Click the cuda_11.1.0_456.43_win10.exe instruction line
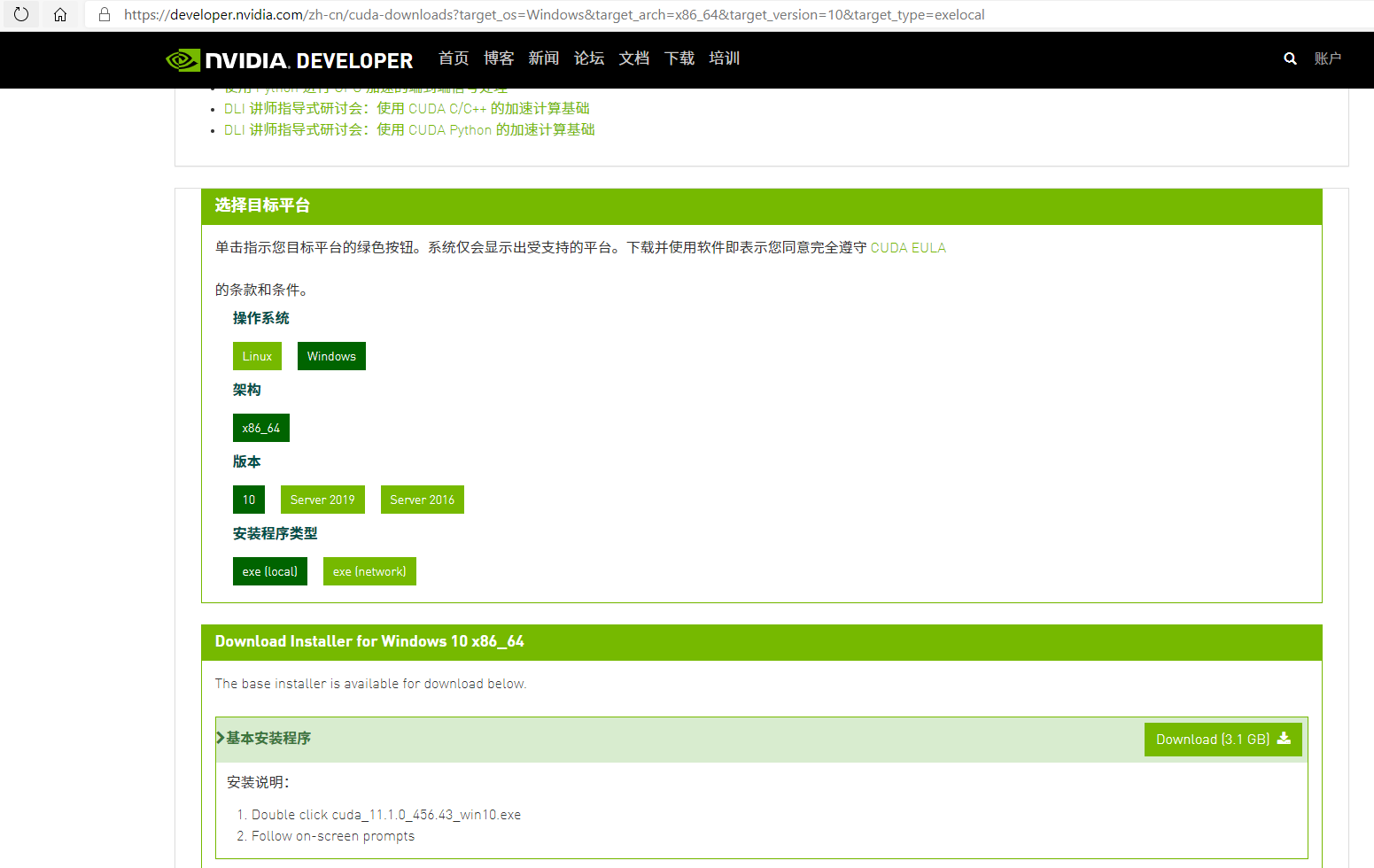 (386, 815)
